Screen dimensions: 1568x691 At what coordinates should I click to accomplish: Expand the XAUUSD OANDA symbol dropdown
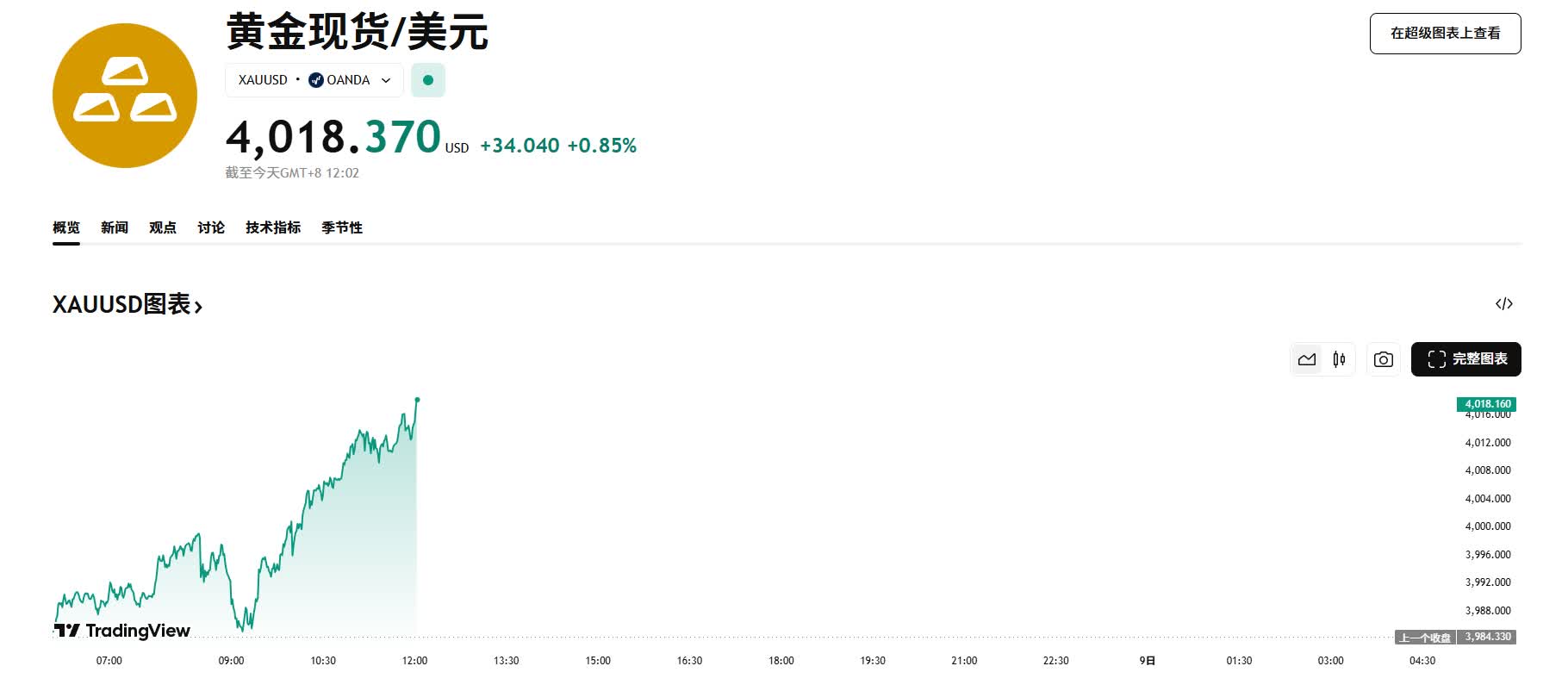point(386,80)
